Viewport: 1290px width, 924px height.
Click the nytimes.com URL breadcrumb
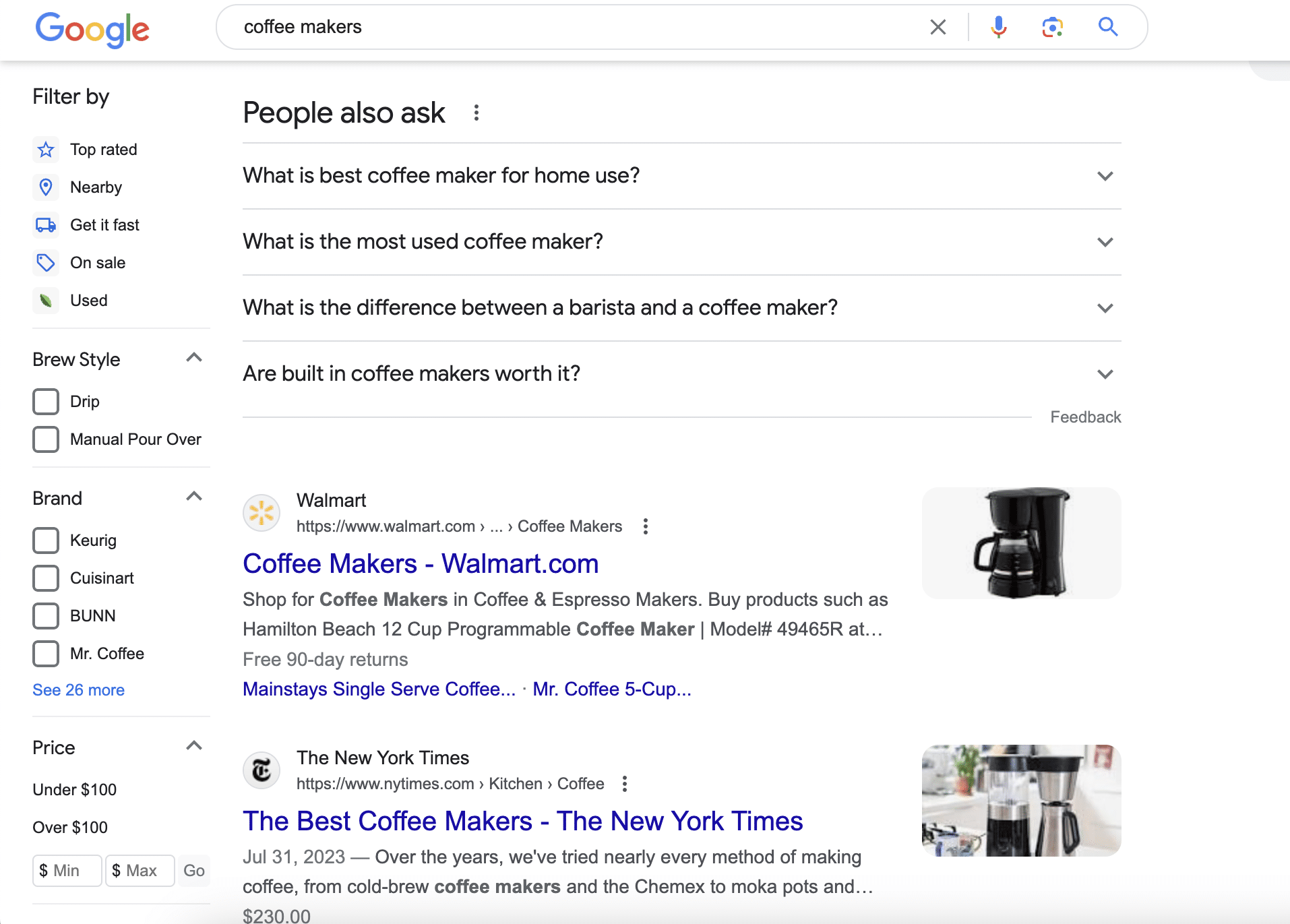pyautogui.click(x=450, y=784)
